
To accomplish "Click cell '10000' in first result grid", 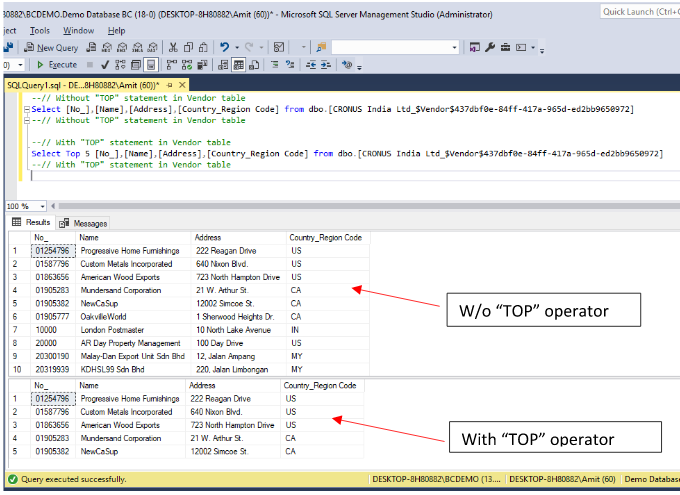I will tap(53, 330).
